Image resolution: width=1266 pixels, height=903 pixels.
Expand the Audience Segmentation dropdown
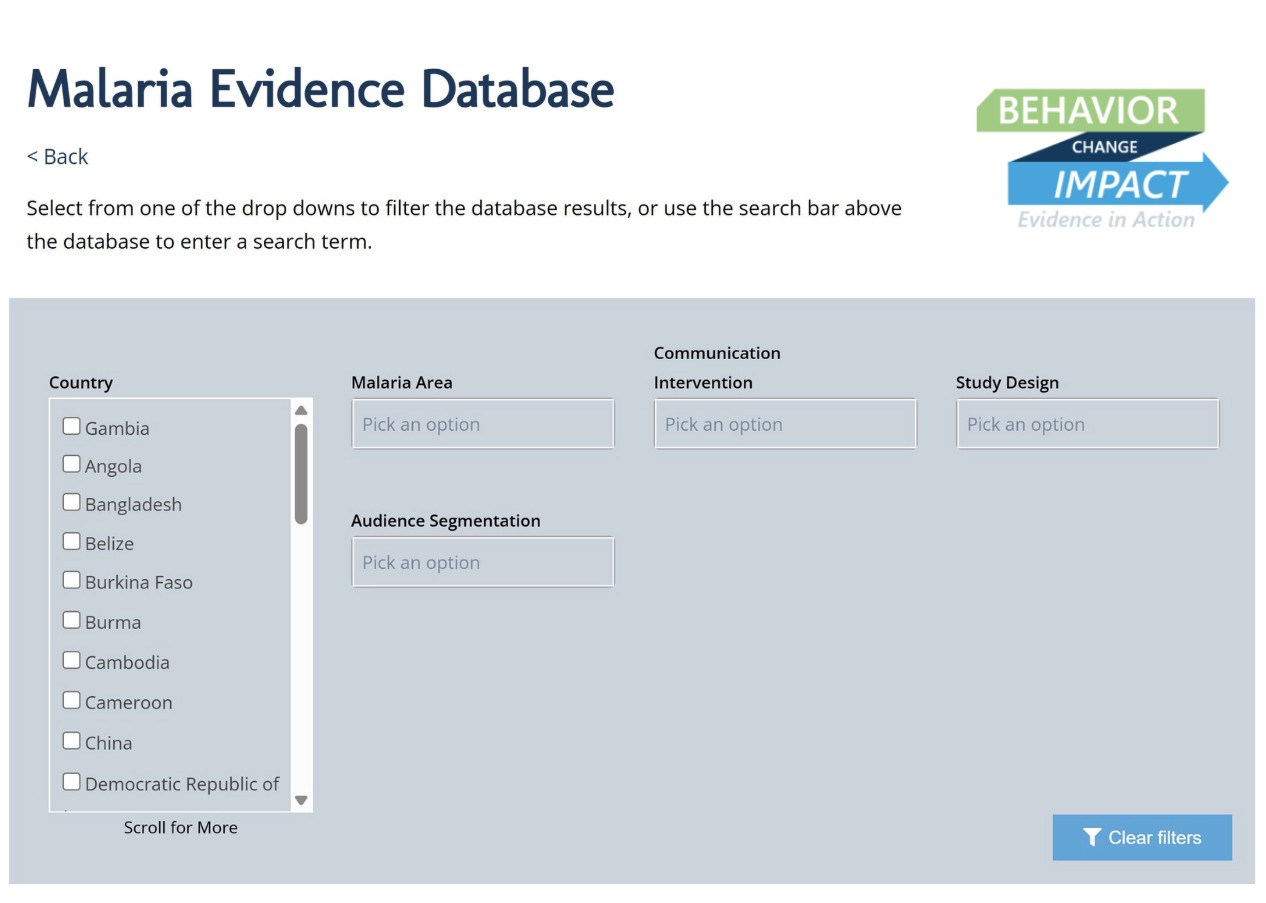tap(482, 563)
